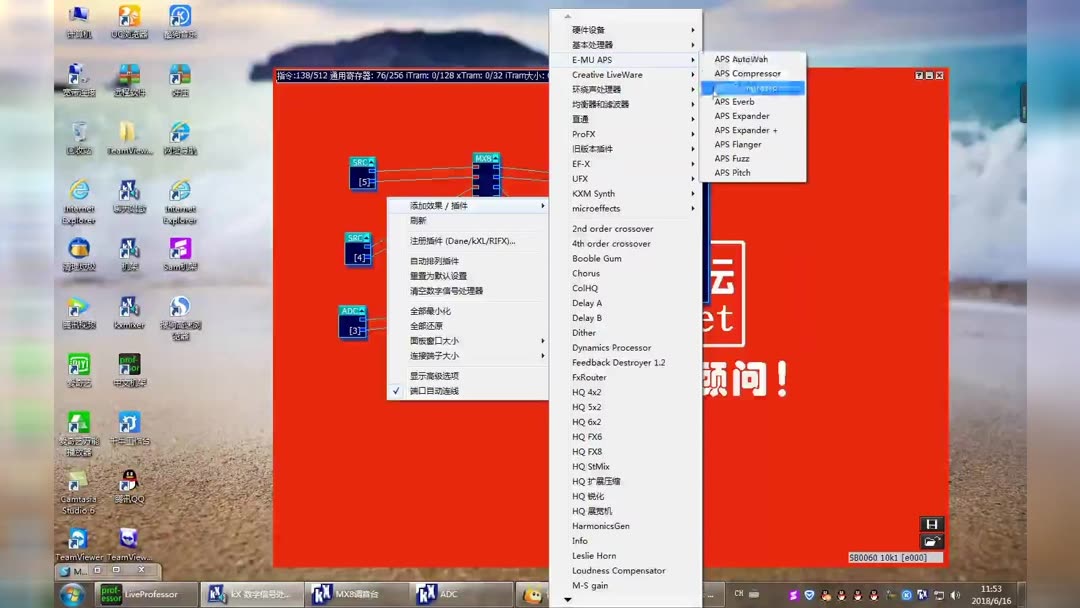The height and width of the screenshot is (608, 1080).
Task: Click the save icon in the window corner
Action: coord(930,522)
